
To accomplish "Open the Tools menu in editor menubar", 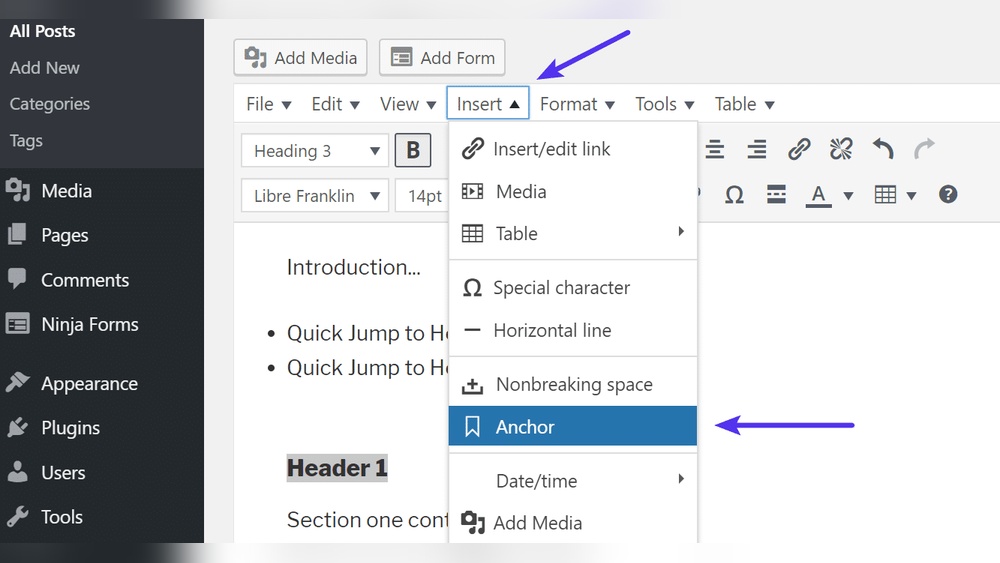I will coord(665,104).
